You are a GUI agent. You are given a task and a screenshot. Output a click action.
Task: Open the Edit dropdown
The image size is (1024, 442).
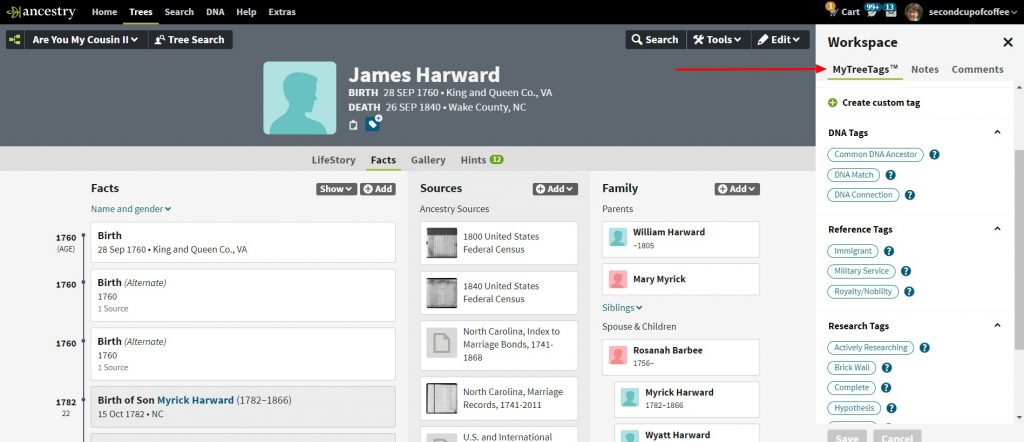(x=780, y=40)
